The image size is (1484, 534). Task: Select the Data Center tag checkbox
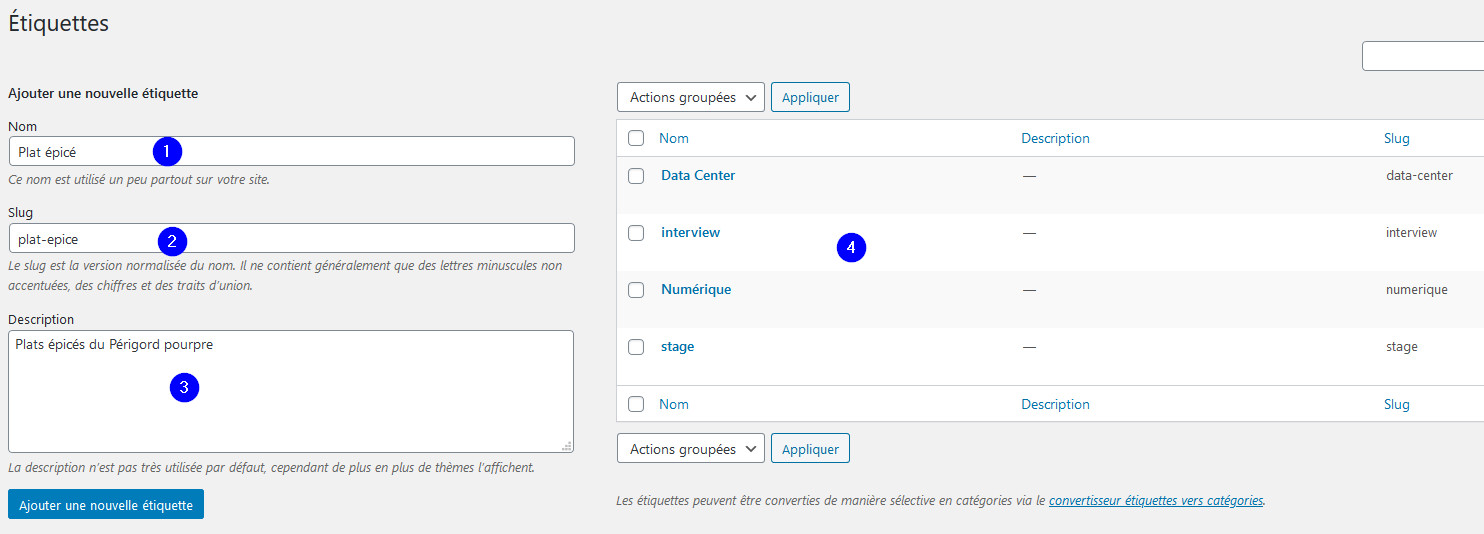pyautogui.click(x=636, y=176)
